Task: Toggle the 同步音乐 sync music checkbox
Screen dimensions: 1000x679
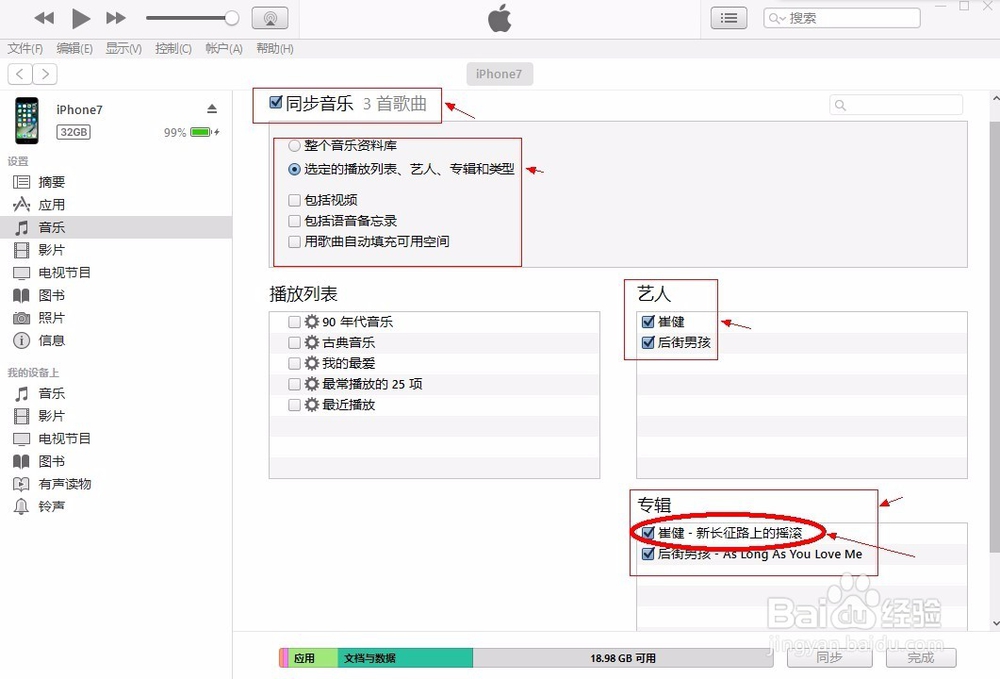Action: coord(276,102)
